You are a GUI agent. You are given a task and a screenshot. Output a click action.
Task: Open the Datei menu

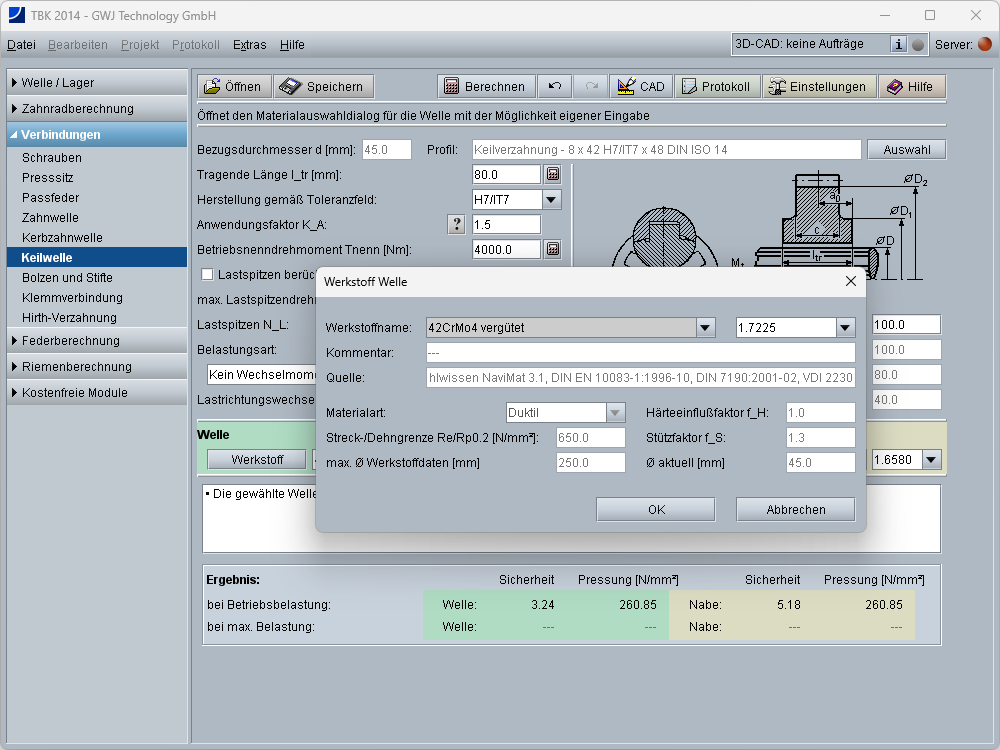21,44
